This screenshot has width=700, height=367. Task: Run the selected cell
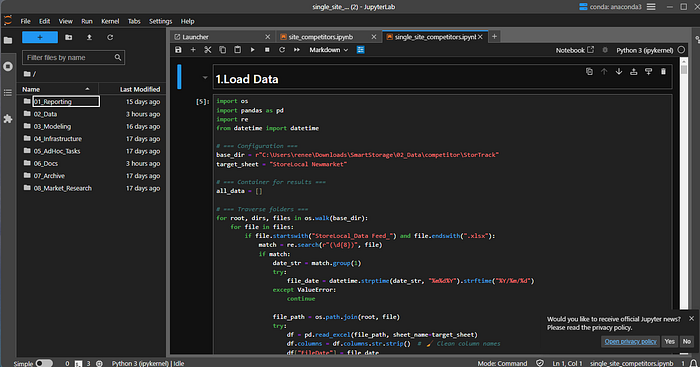pos(252,50)
